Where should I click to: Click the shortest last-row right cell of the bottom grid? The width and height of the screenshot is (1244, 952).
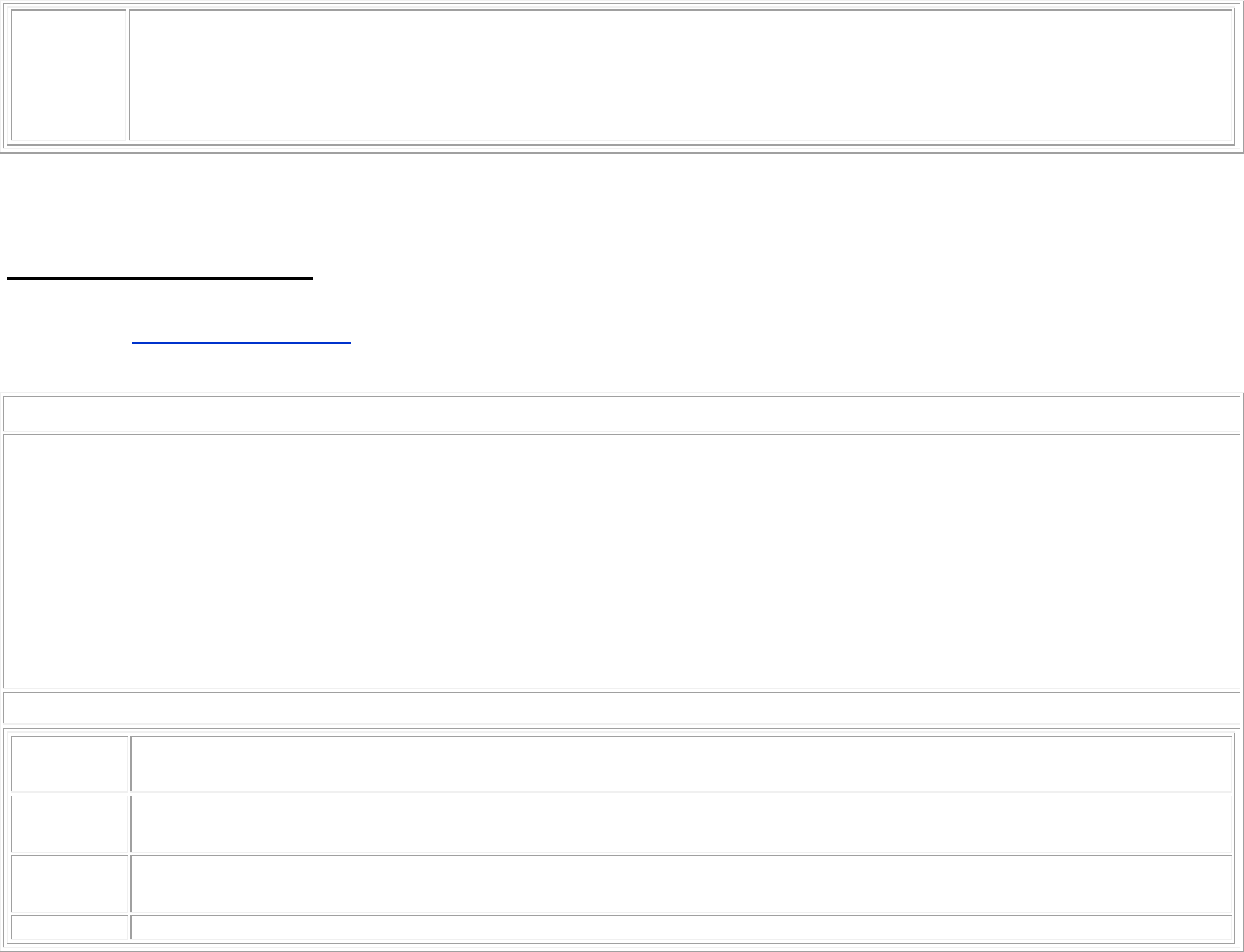pos(681,927)
